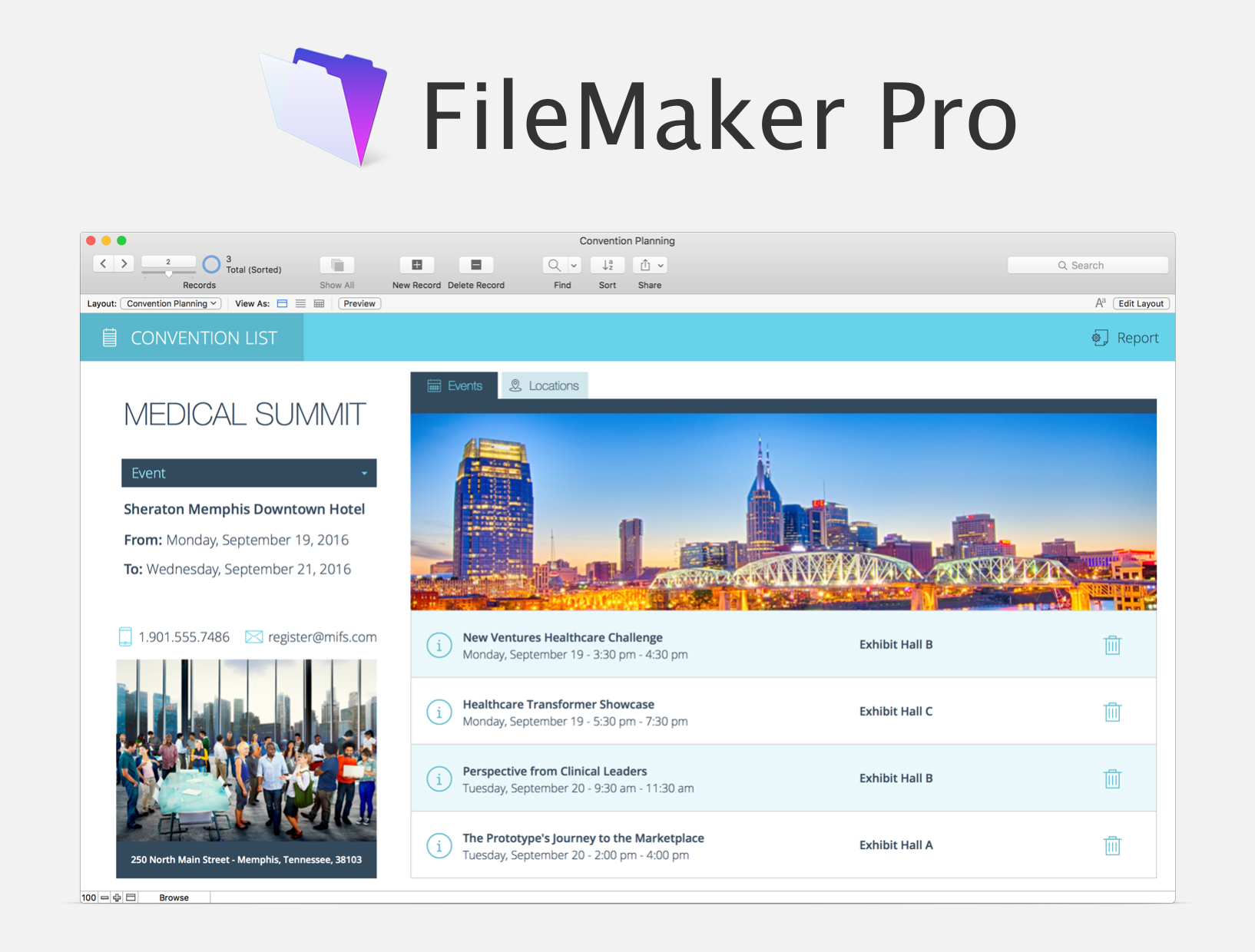The image size is (1255, 952).
Task: Go to the next record arrow
Action: [124, 263]
